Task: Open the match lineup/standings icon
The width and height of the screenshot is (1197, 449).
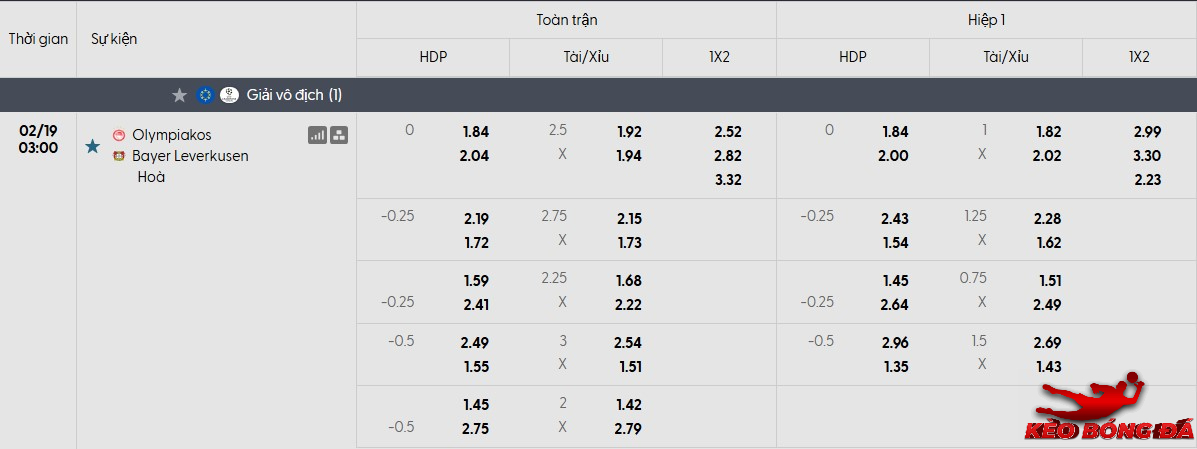Action: click(x=339, y=135)
